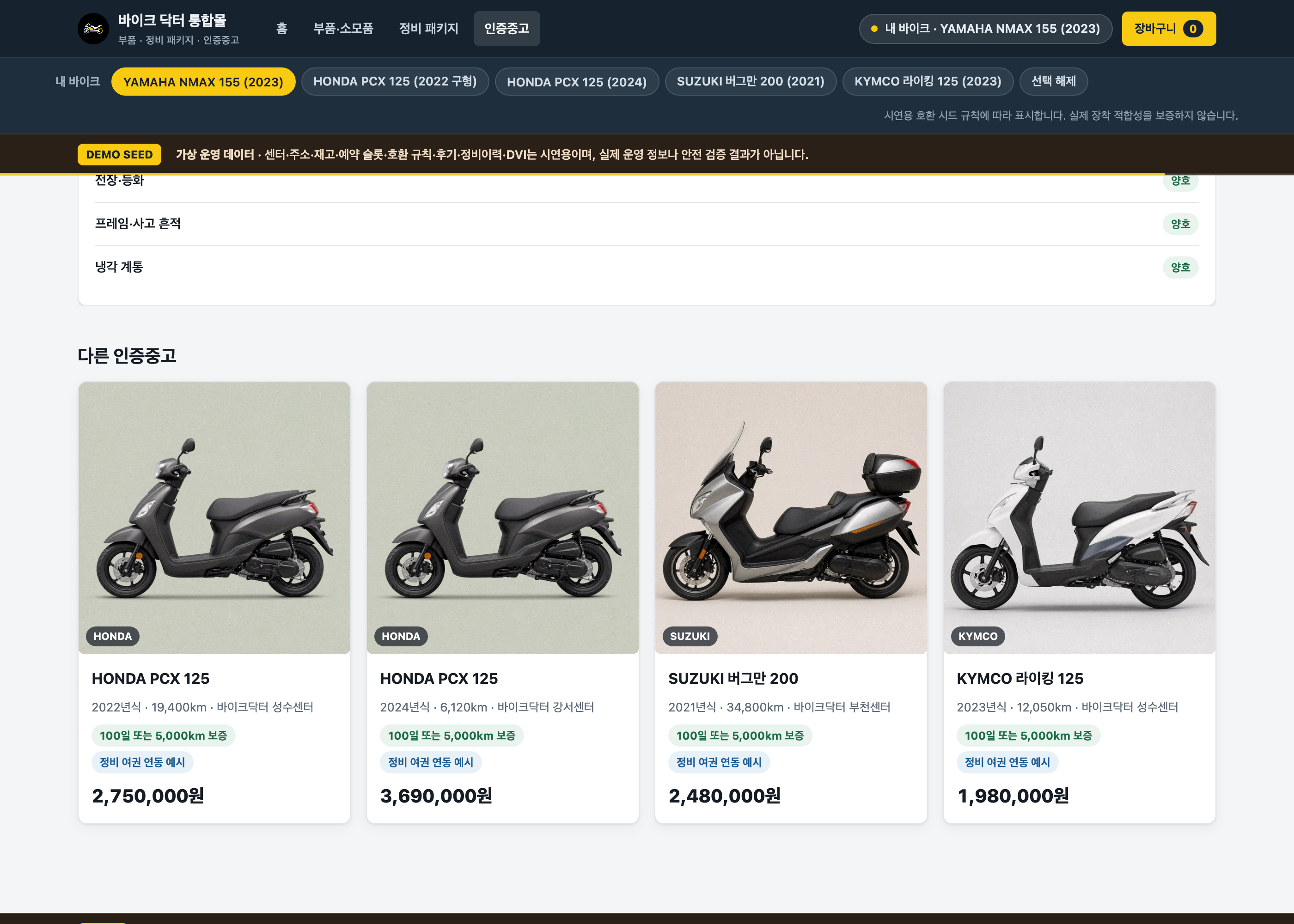This screenshot has width=1294, height=924.
Task: Click warranty badge on SUZUKI 버그만 200 card
Action: pos(740,736)
